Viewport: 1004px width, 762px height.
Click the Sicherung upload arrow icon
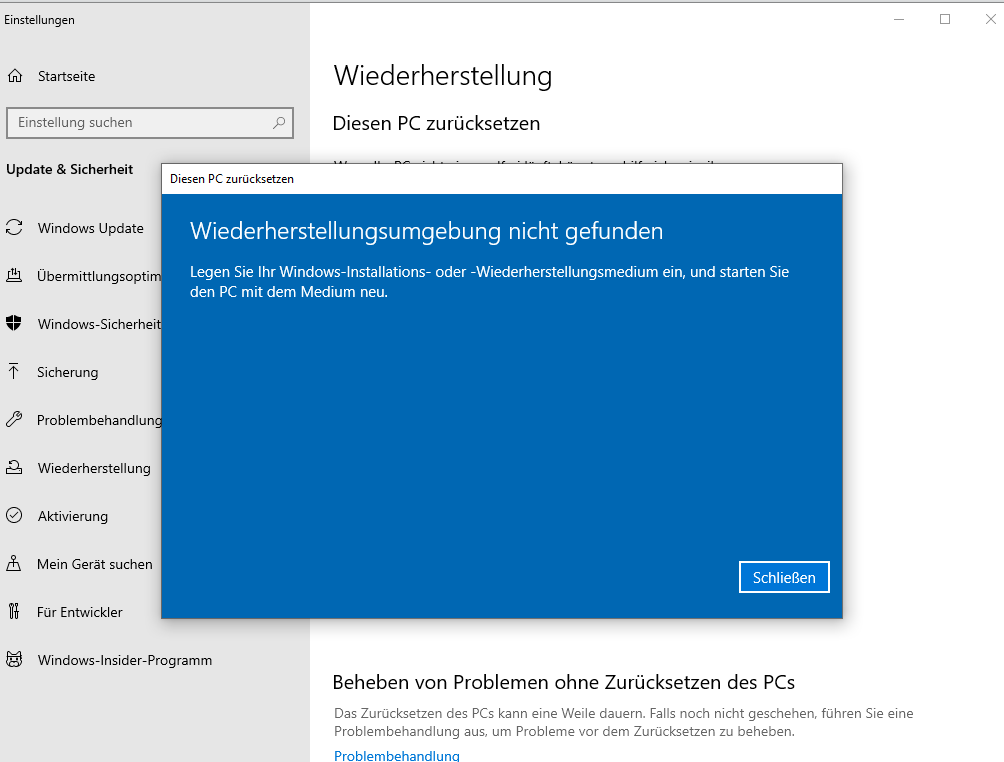coord(14,371)
